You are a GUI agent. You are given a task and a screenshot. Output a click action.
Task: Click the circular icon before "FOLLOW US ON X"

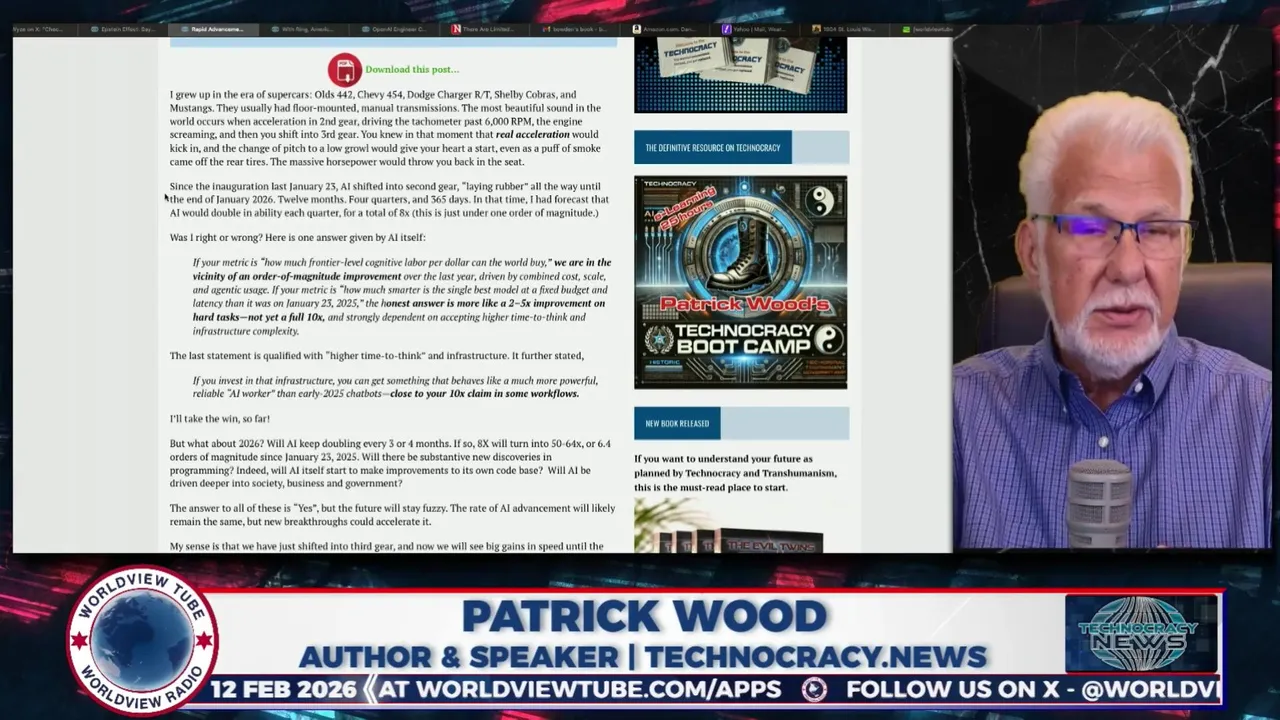(x=815, y=689)
